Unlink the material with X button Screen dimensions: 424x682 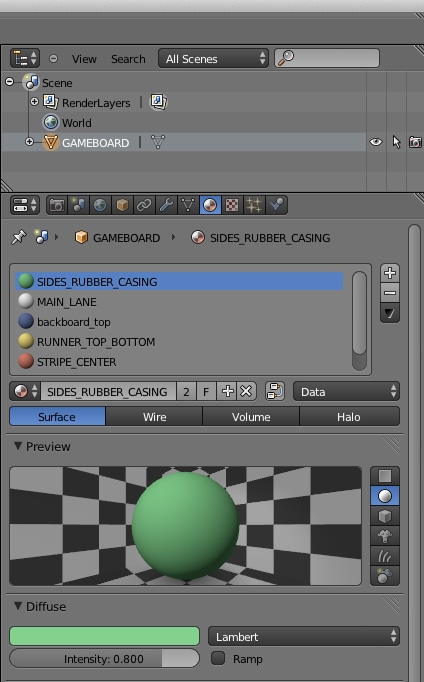[x=246, y=391]
